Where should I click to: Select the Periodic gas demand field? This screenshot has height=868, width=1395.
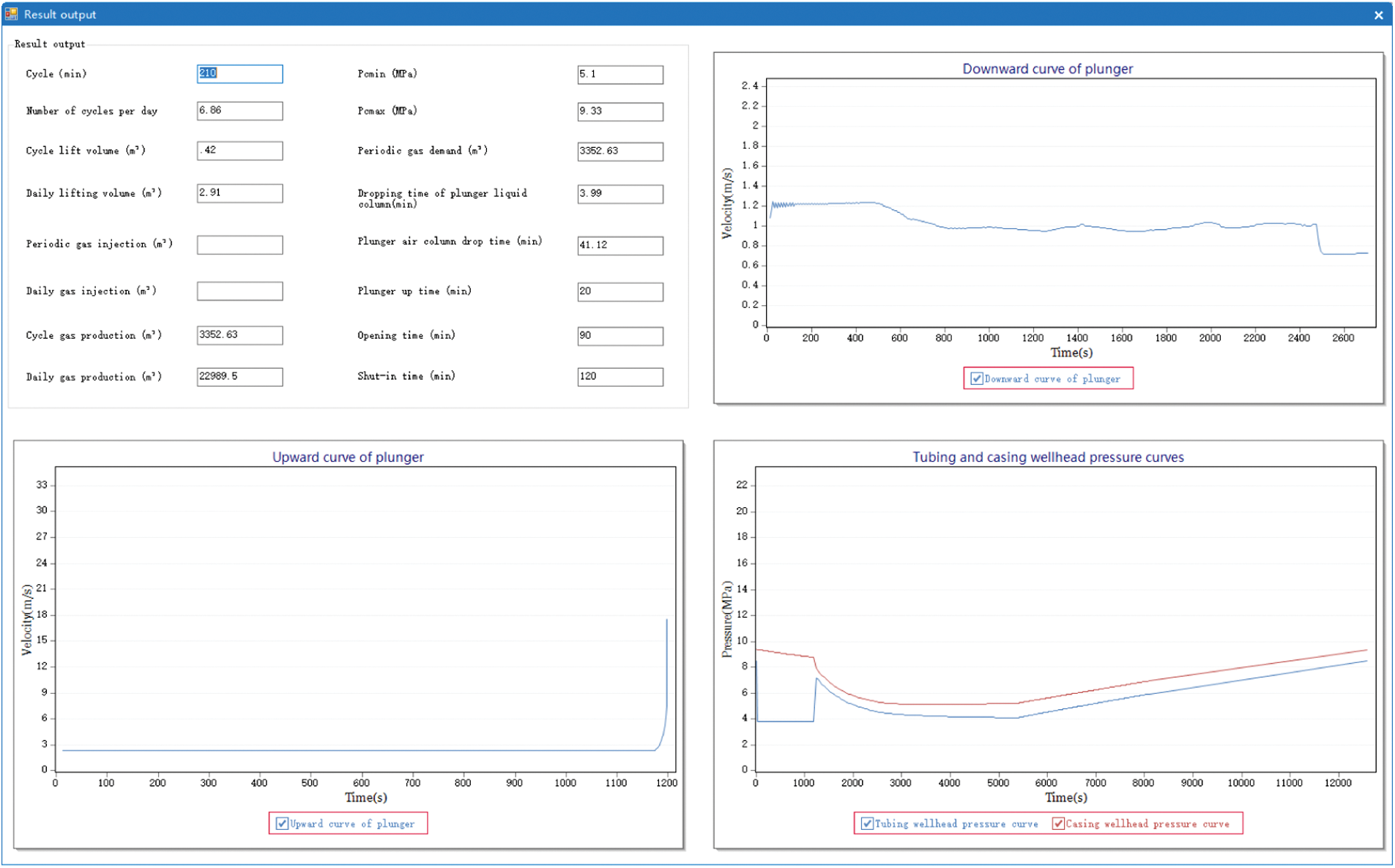click(620, 151)
